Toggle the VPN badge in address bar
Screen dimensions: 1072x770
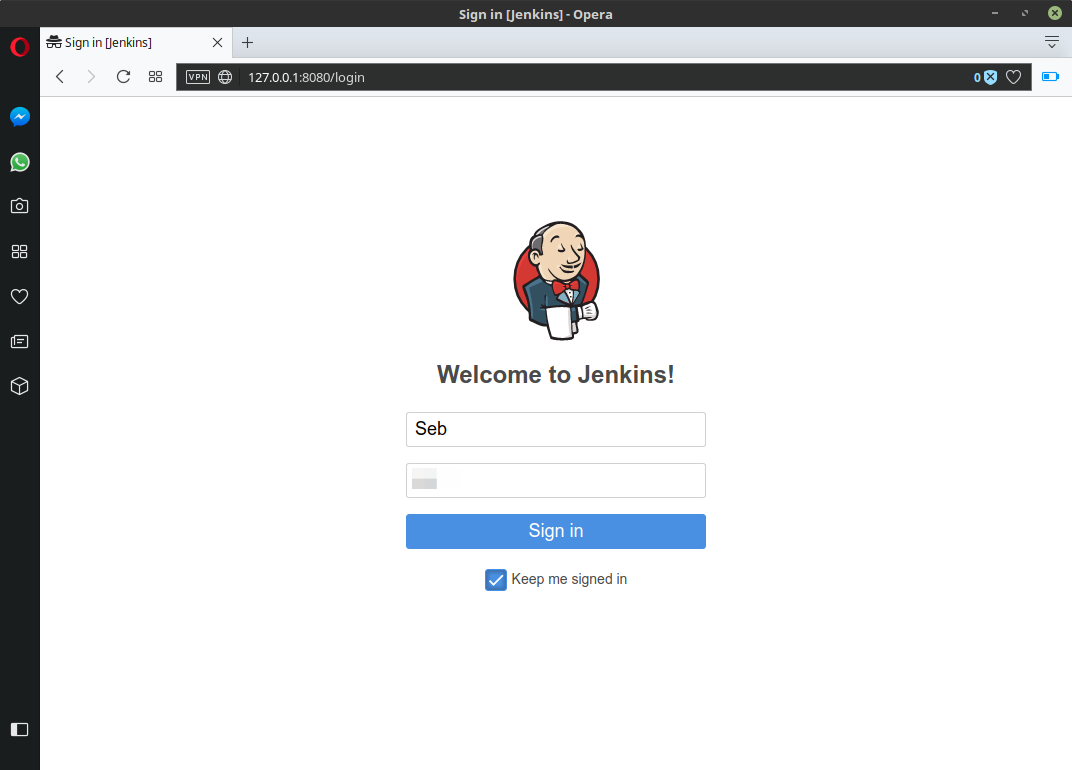[198, 77]
